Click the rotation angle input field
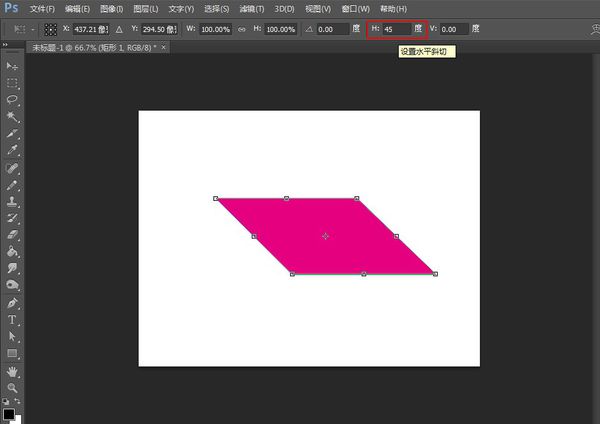This screenshot has width=600, height=424. 333,29
